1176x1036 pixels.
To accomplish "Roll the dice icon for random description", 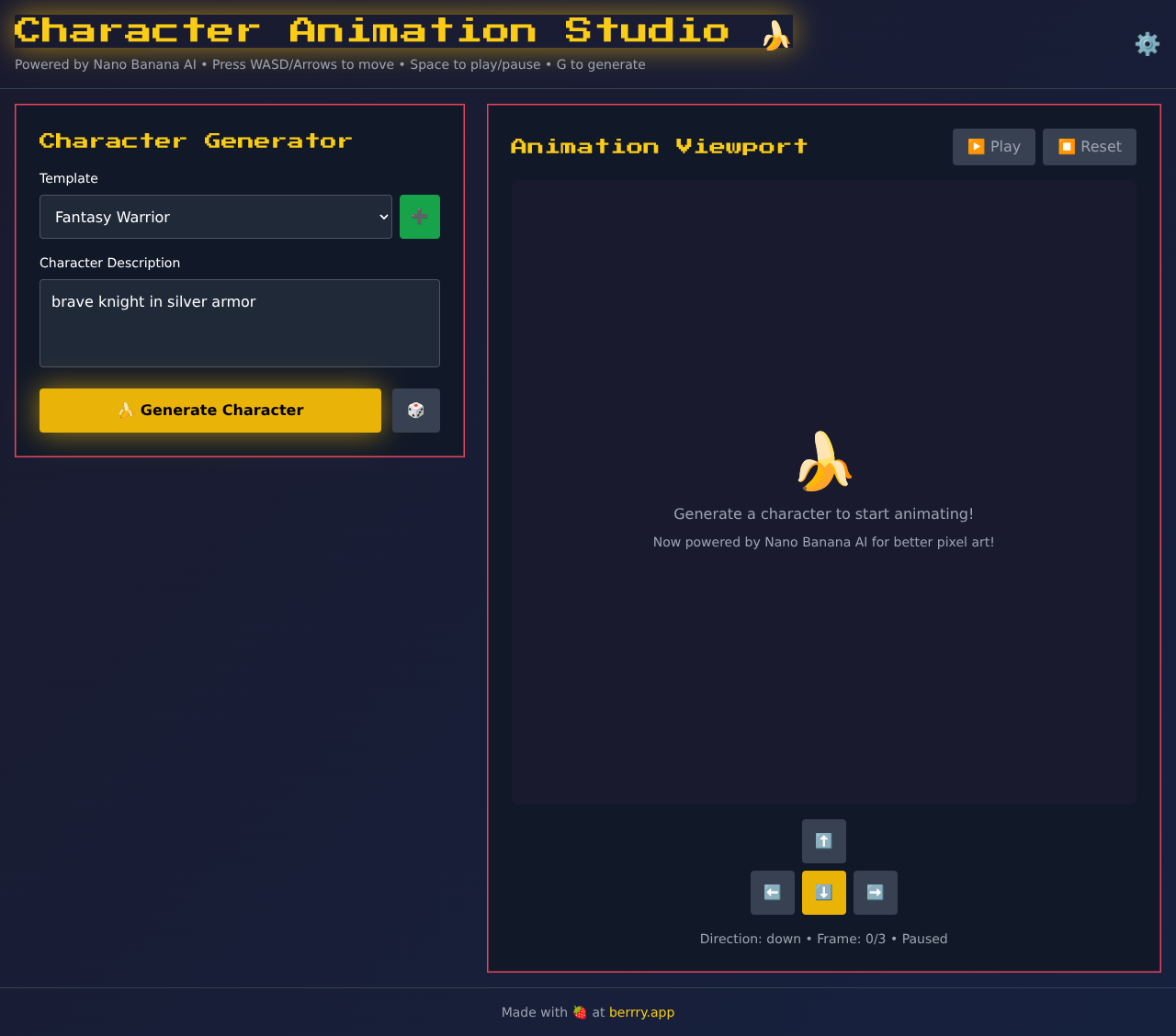I will coord(415,410).
